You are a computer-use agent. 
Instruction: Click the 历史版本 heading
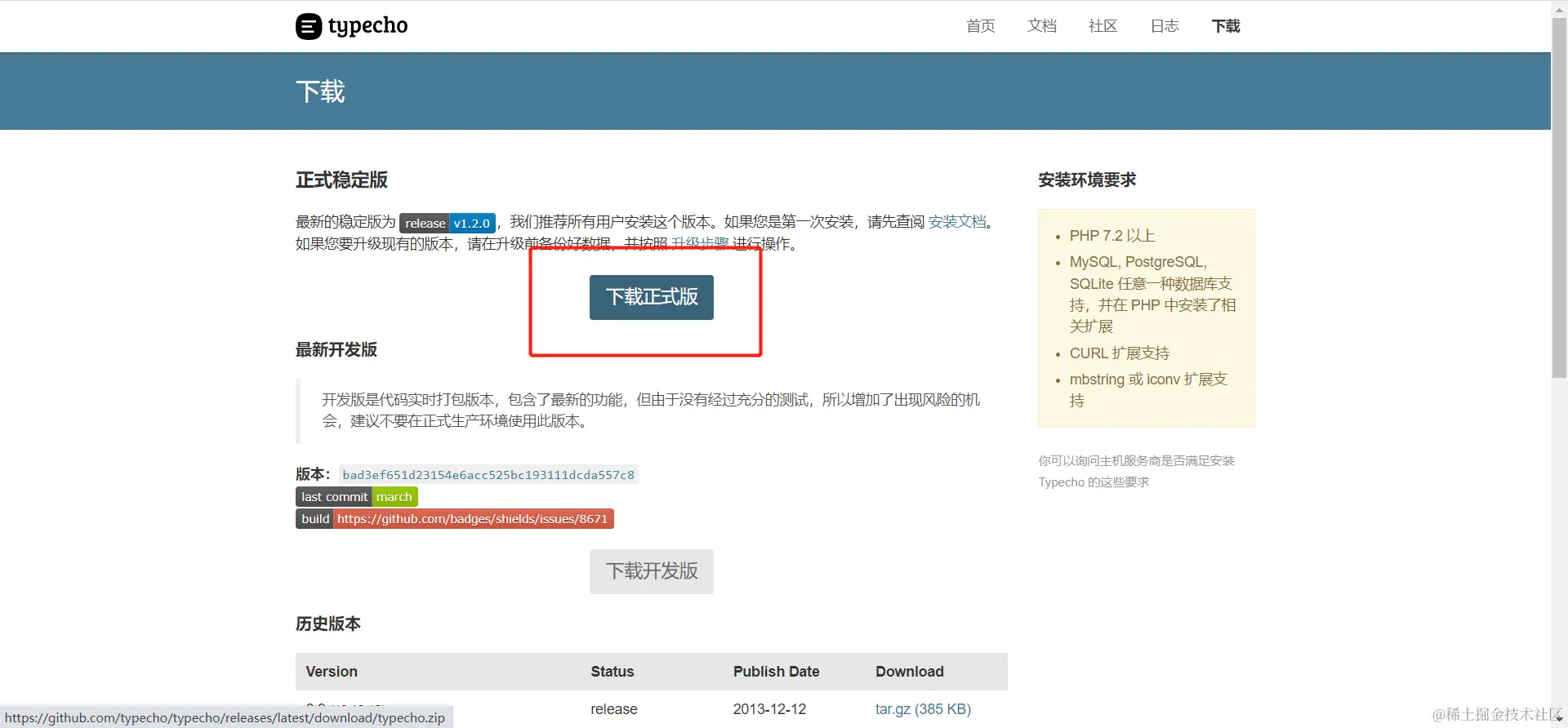coord(328,624)
